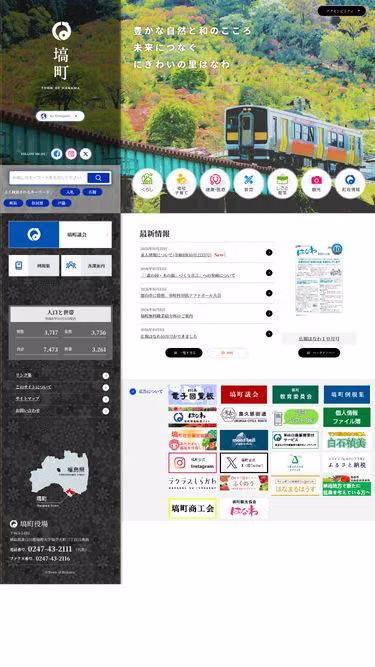The width and height of the screenshot is (375, 667).
Task: Open the 塙町観光協会 はなわ banner
Action: click(x=244, y=509)
